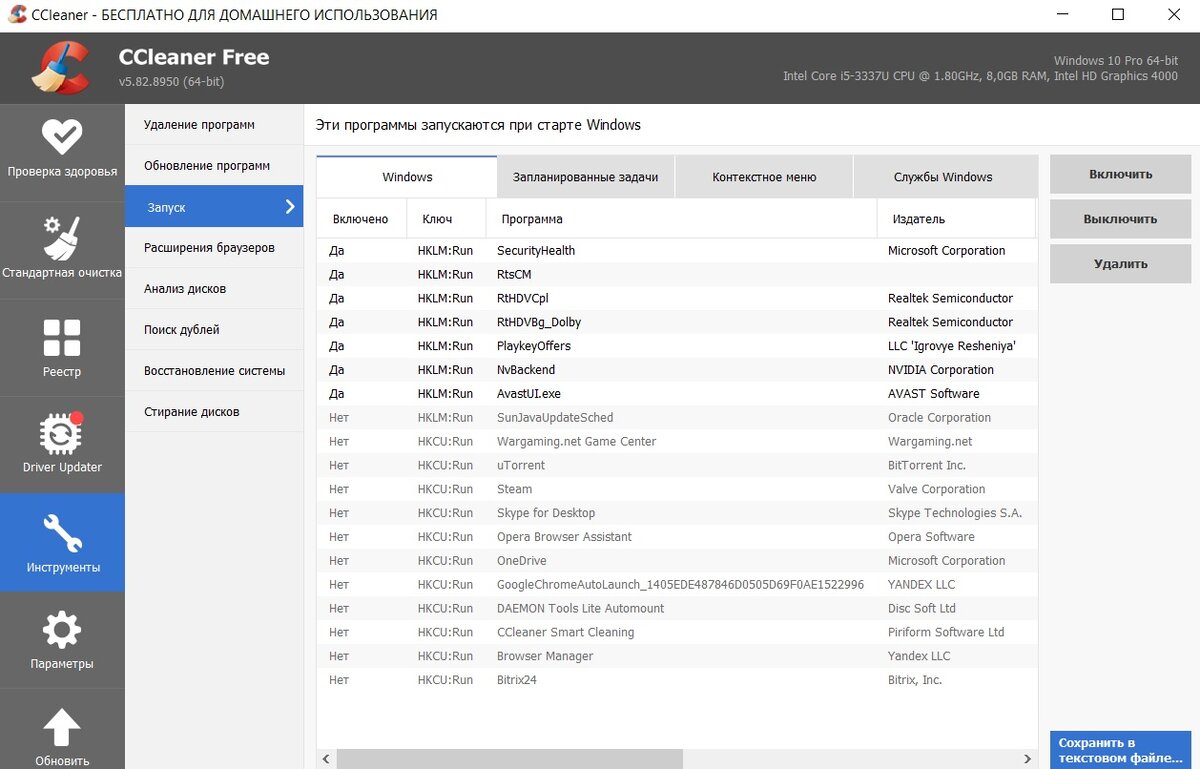Select the RtHDVBg_Dolby entry
Image resolution: width=1200 pixels, height=769 pixels.
pyautogui.click(x=677, y=322)
